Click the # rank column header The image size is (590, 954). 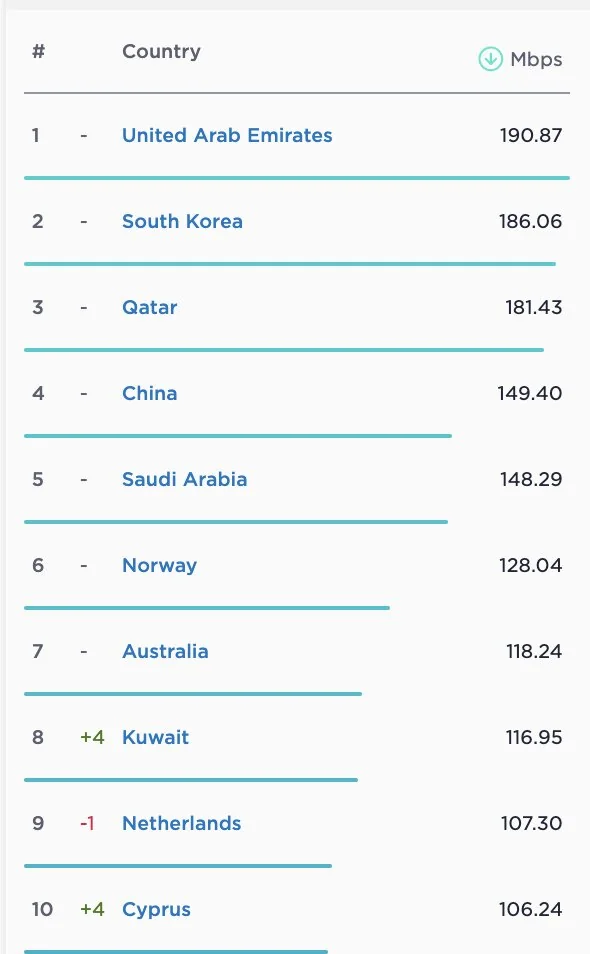37,51
